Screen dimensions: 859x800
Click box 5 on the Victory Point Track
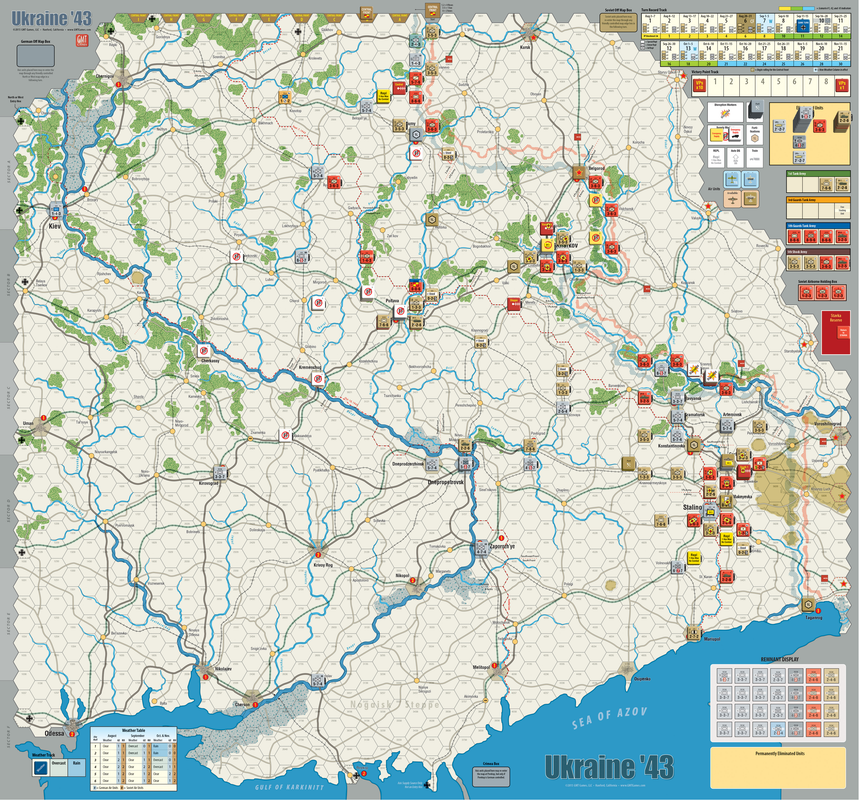[x=778, y=84]
